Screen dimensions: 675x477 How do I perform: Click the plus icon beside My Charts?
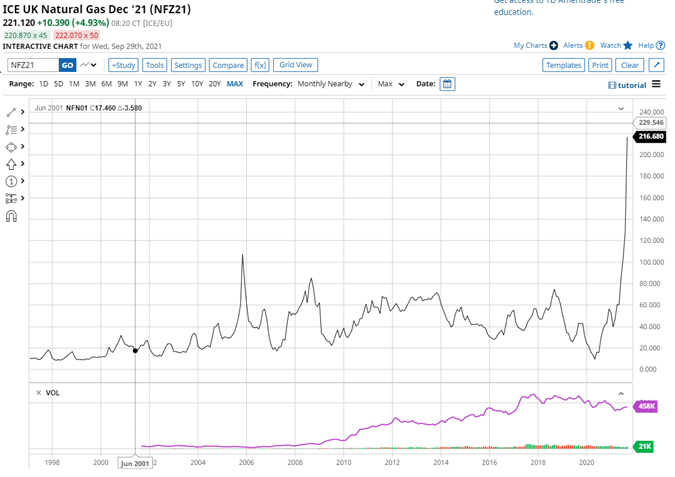pos(554,45)
